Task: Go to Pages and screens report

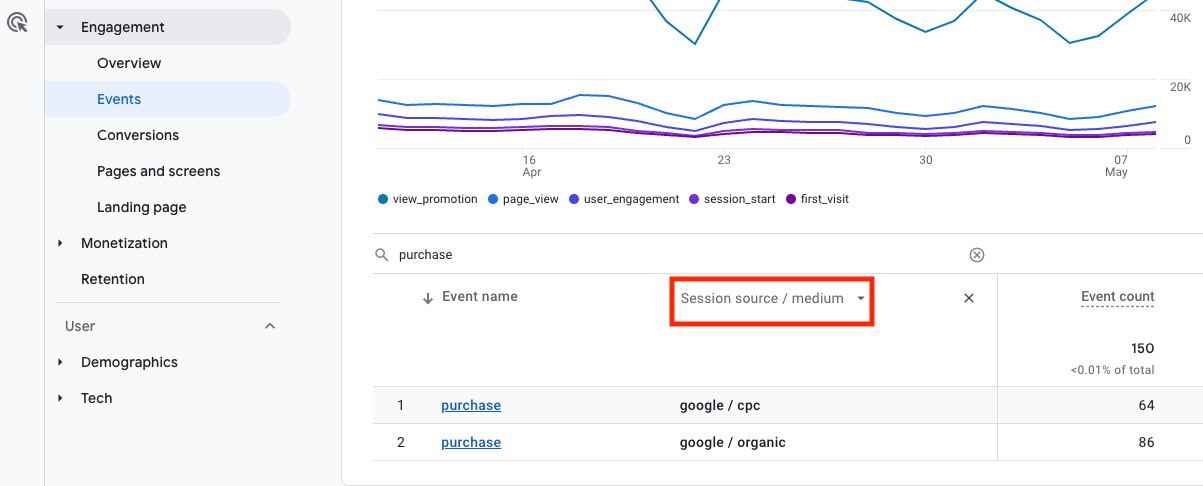Action: pyautogui.click(x=158, y=171)
